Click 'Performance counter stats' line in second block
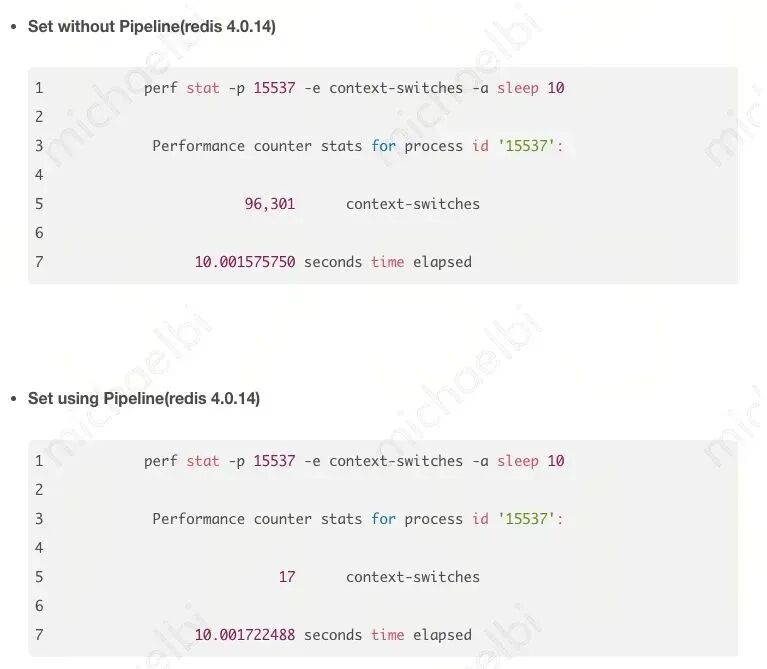Screen dimensions: 767x669 coord(358,519)
